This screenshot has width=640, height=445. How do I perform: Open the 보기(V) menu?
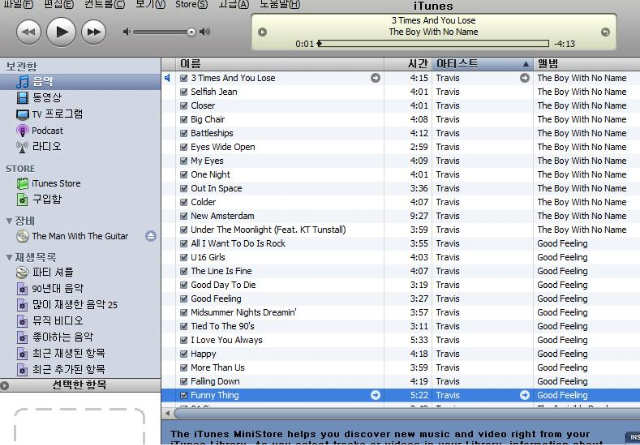click(x=150, y=4)
